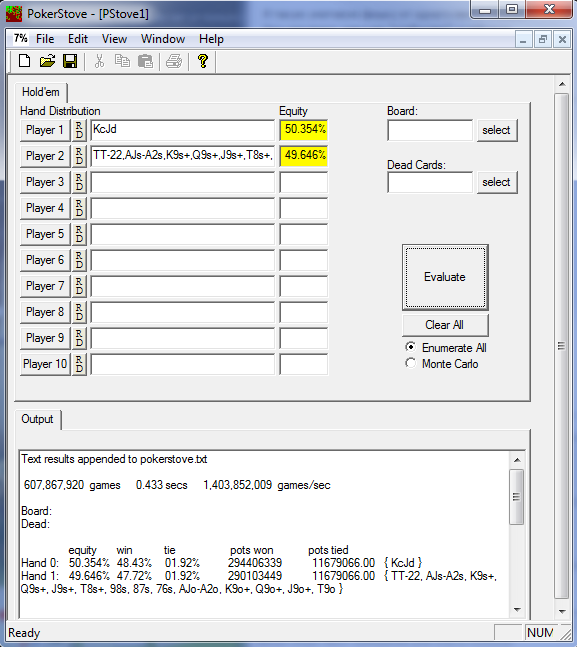
Task: Click the Clear All button
Action: [x=445, y=325]
